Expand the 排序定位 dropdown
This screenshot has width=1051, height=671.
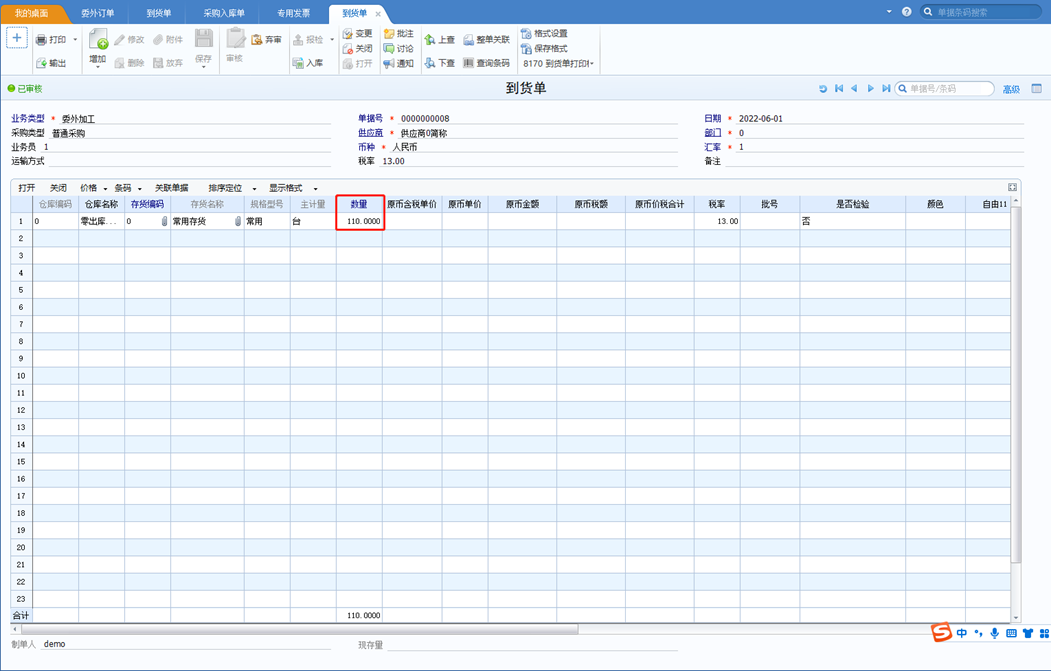coord(254,188)
